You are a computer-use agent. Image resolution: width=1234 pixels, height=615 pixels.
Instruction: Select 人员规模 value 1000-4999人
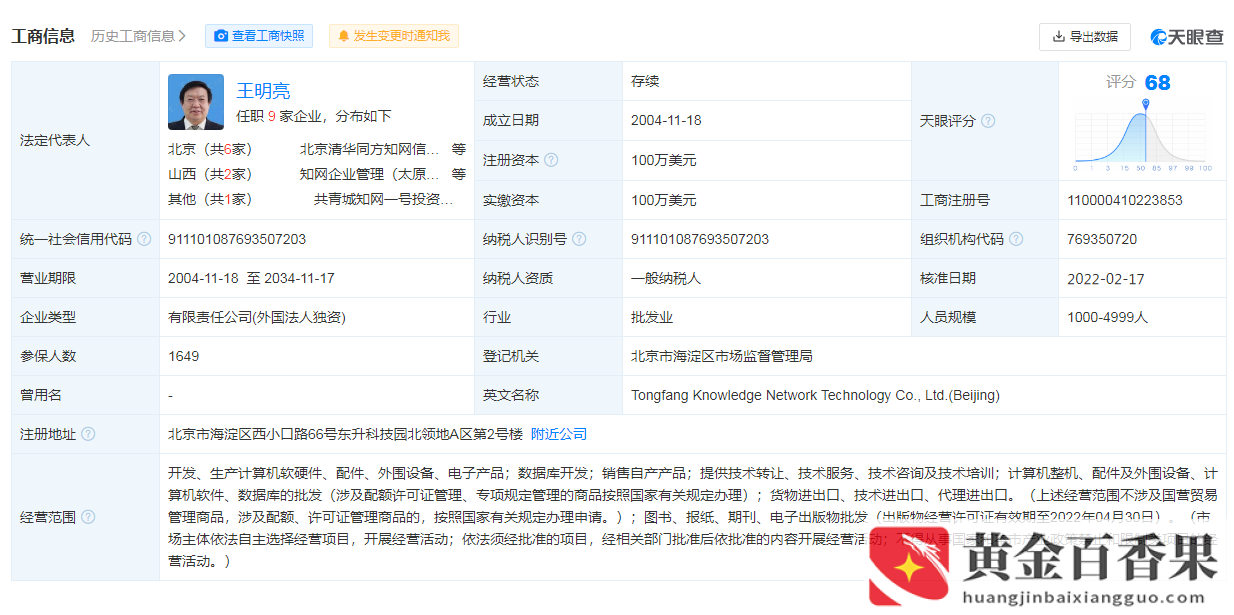[x=1108, y=317]
